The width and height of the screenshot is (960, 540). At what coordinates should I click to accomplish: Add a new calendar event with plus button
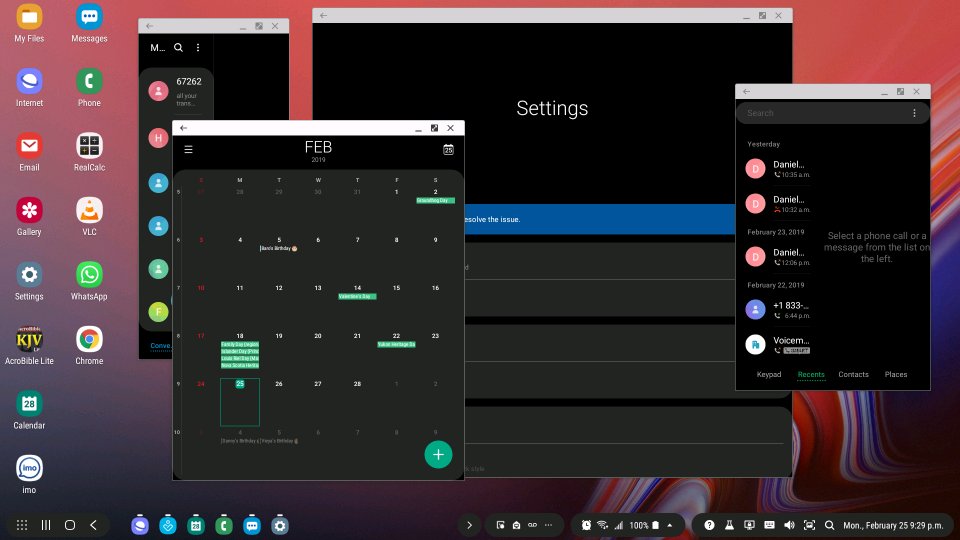[x=438, y=454]
